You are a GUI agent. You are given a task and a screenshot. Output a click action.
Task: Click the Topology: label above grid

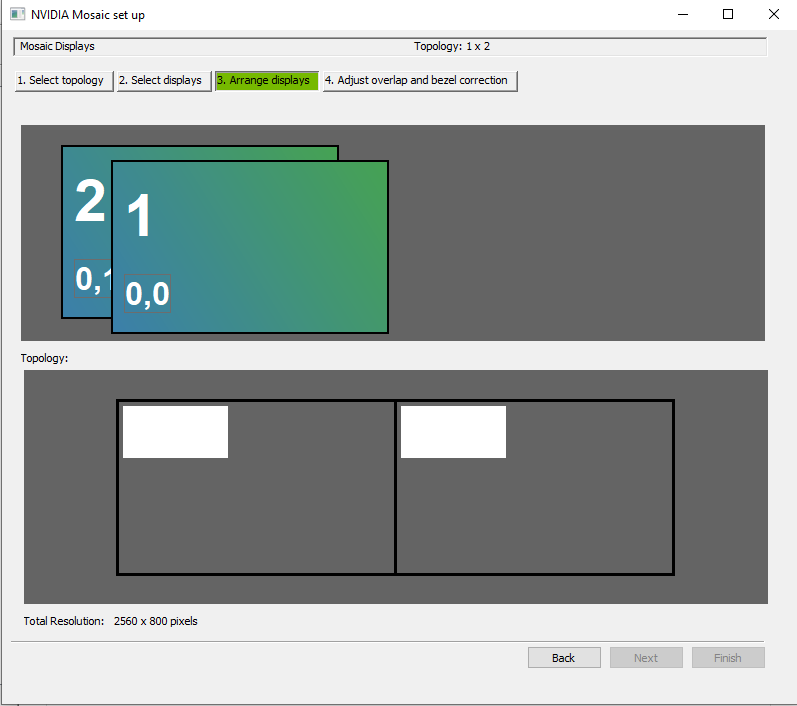44,358
